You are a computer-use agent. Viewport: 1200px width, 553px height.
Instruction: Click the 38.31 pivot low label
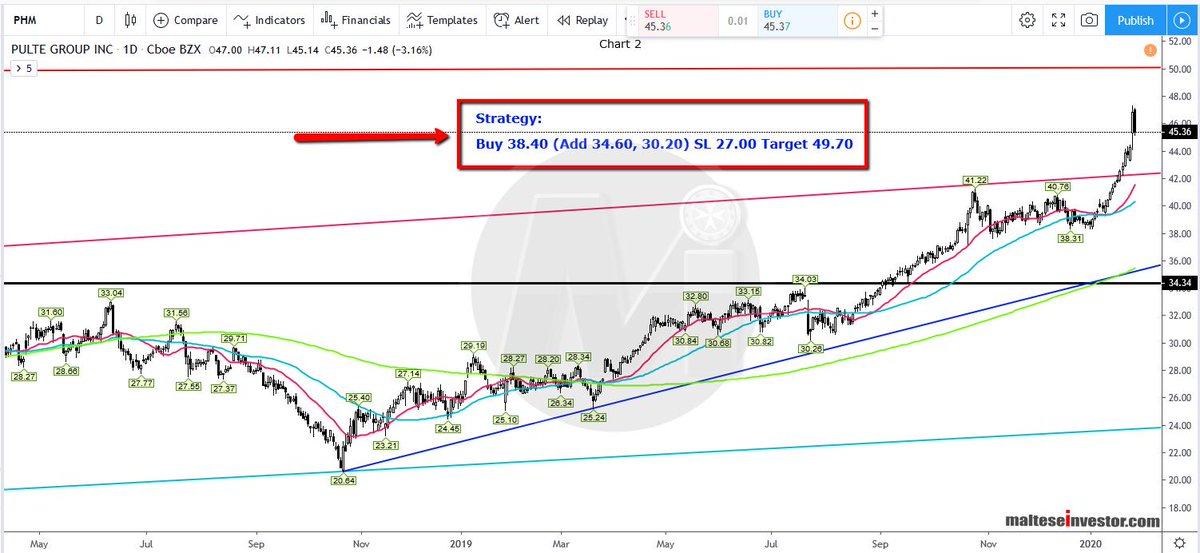point(1072,239)
